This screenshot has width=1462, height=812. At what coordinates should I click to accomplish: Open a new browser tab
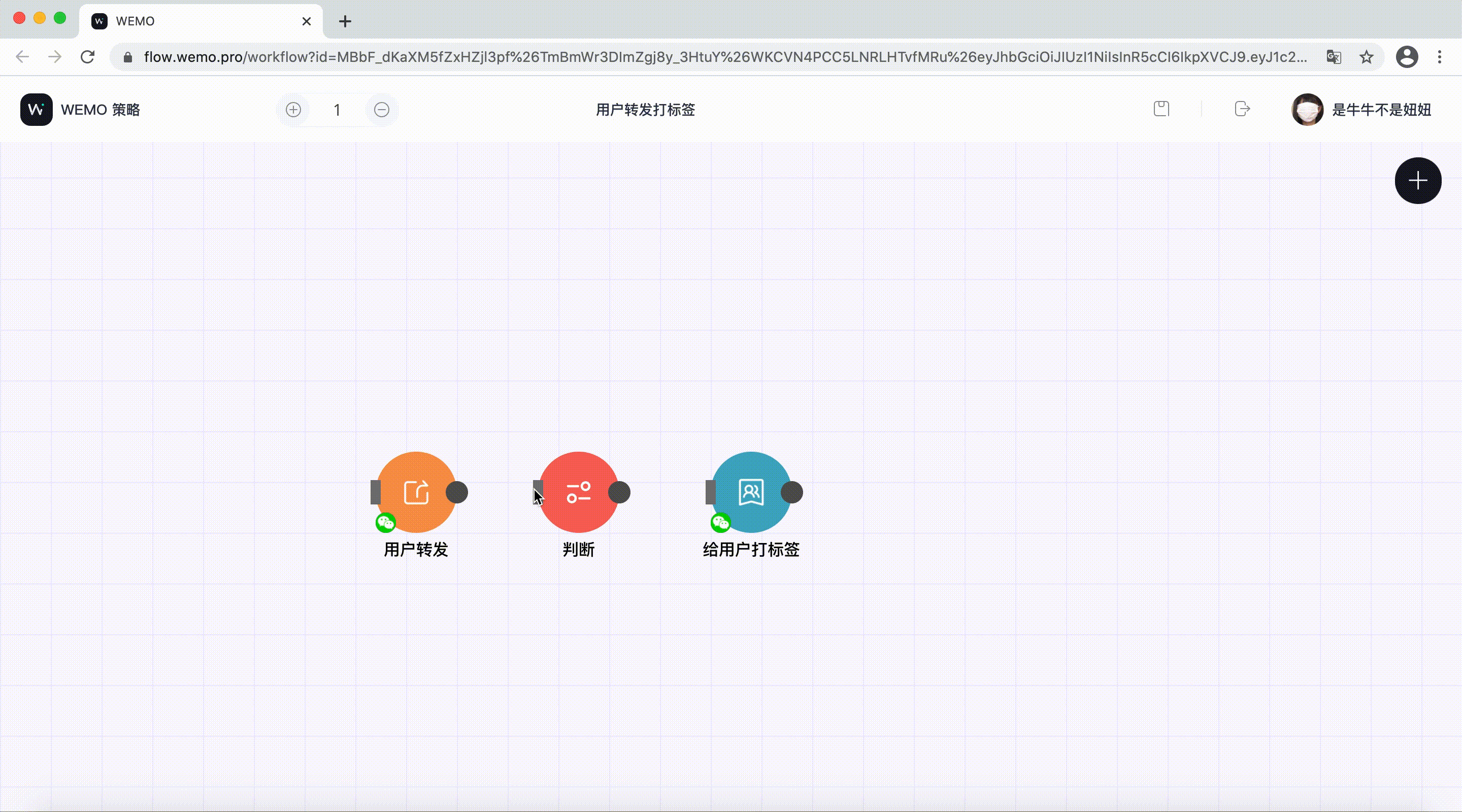345,21
